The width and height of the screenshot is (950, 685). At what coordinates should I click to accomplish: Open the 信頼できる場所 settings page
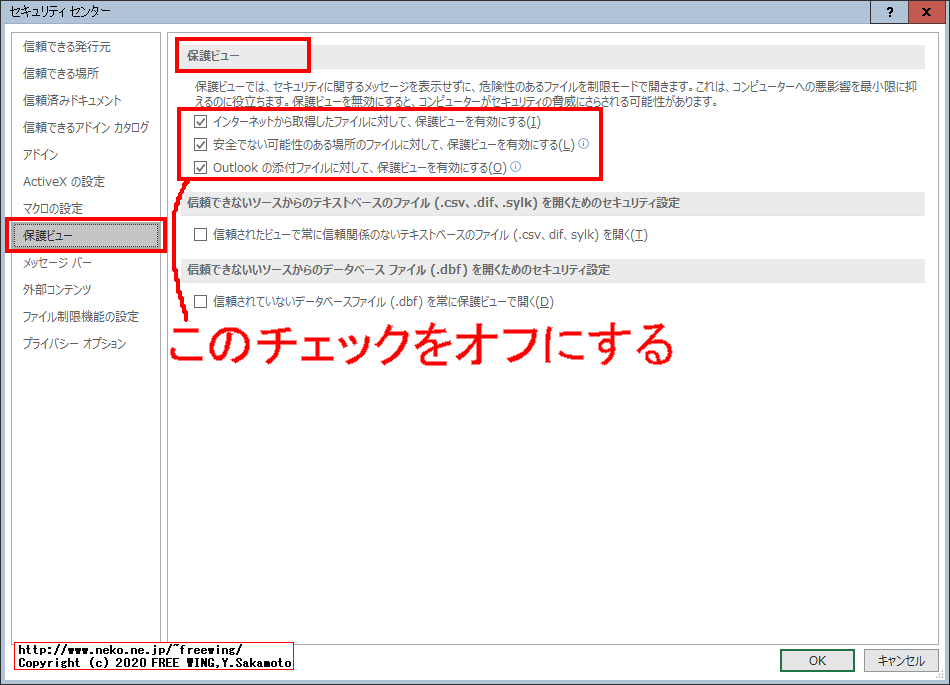click(x=62, y=73)
